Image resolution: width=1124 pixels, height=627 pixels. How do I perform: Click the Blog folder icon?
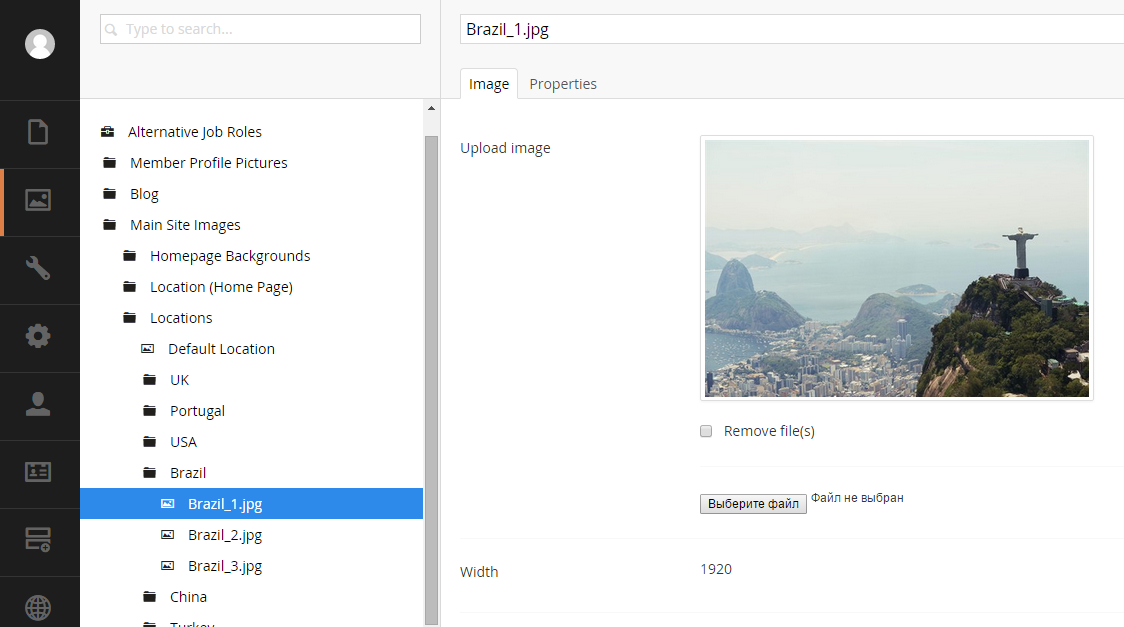click(110, 193)
